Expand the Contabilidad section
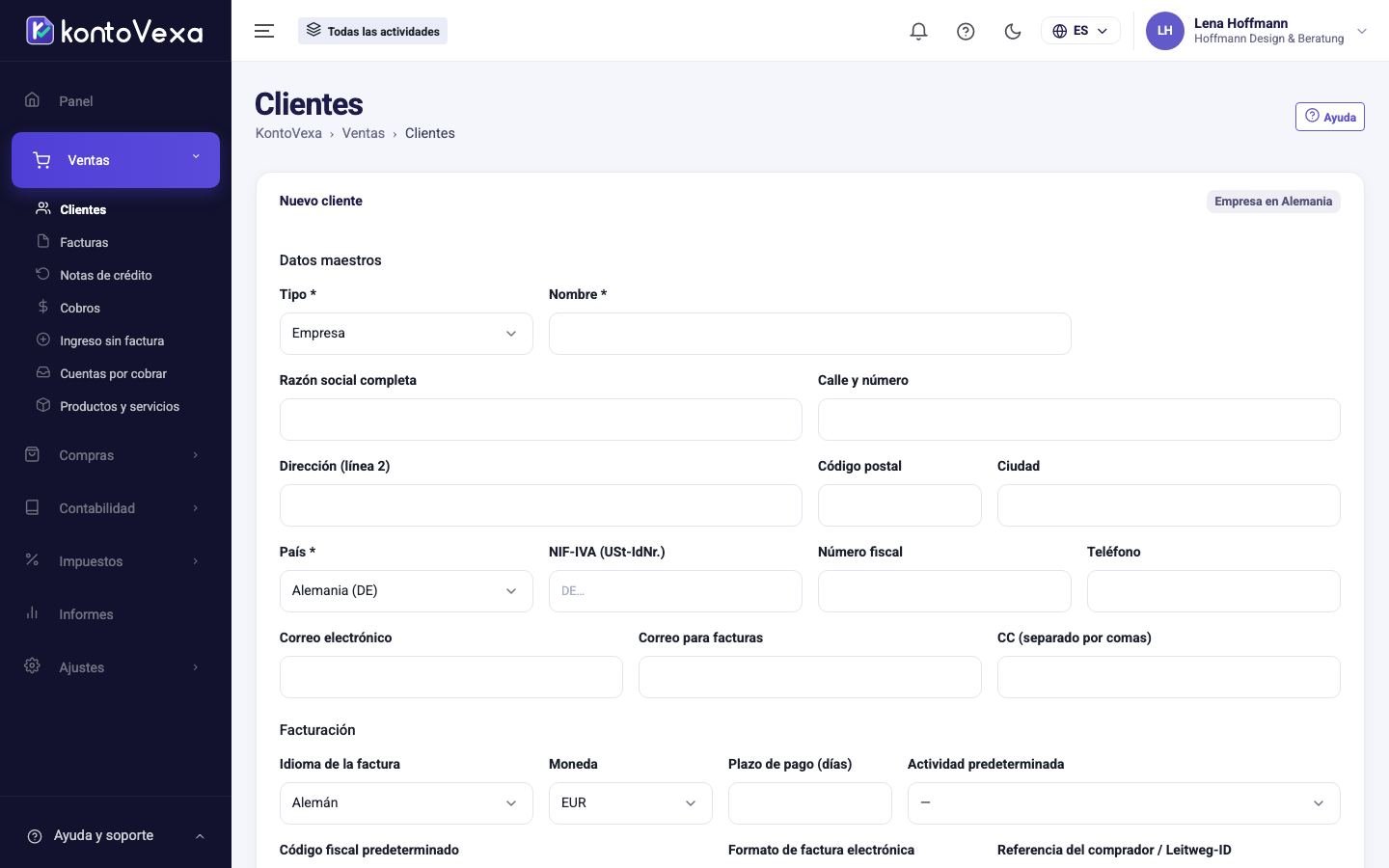 pyautogui.click(x=116, y=508)
